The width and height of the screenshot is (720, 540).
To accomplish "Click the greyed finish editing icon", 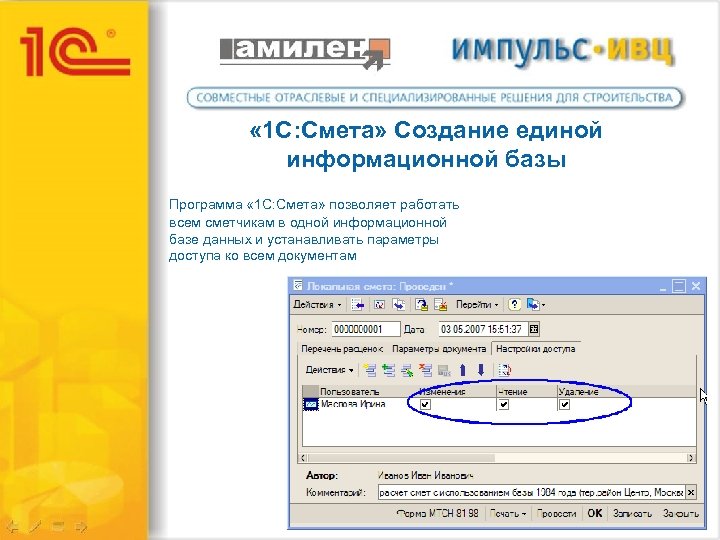I will (444, 370).
